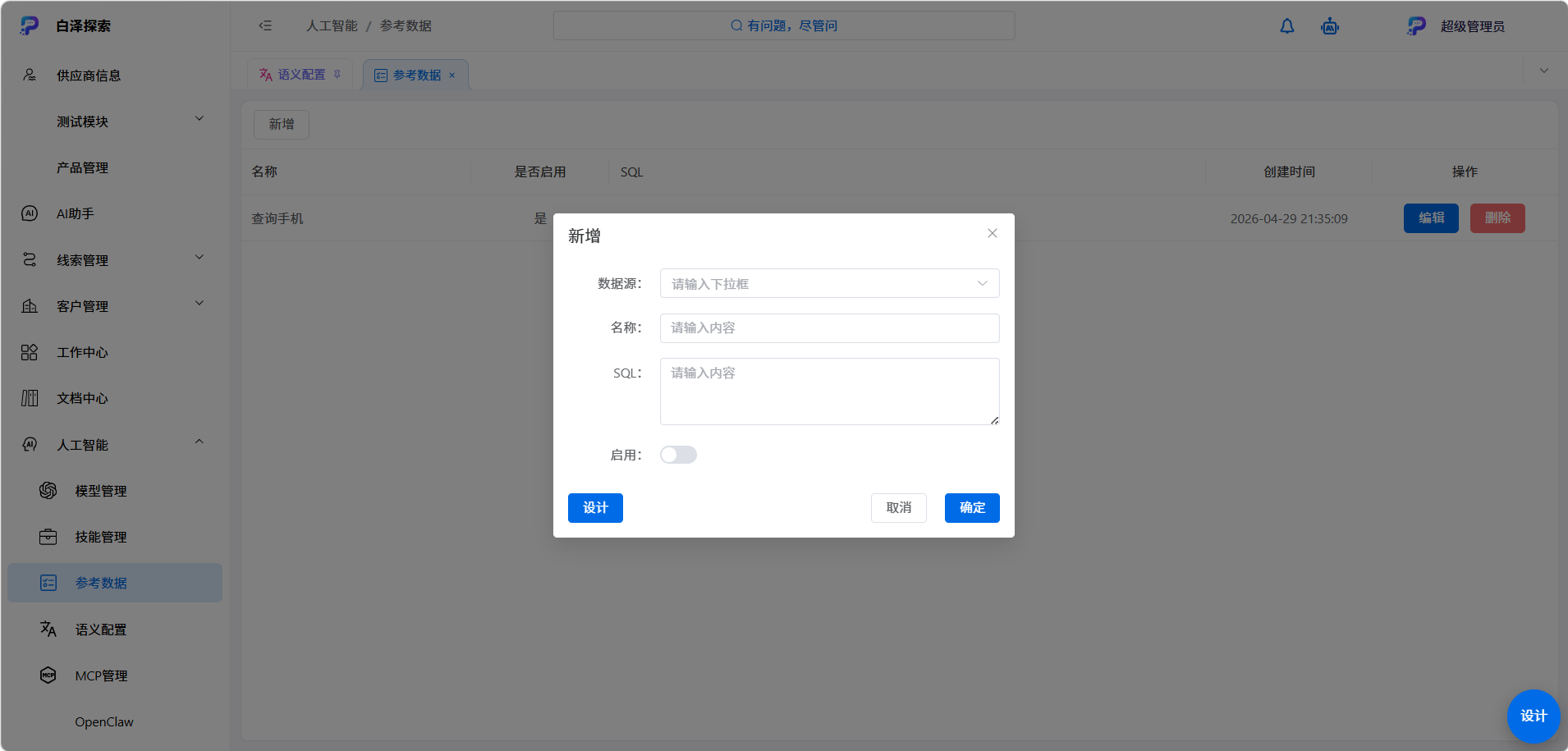The width and height of the screenshot is (1568, 751).
Task: Collapse the 人工智能 menu
Action: (x=199, y=442)
